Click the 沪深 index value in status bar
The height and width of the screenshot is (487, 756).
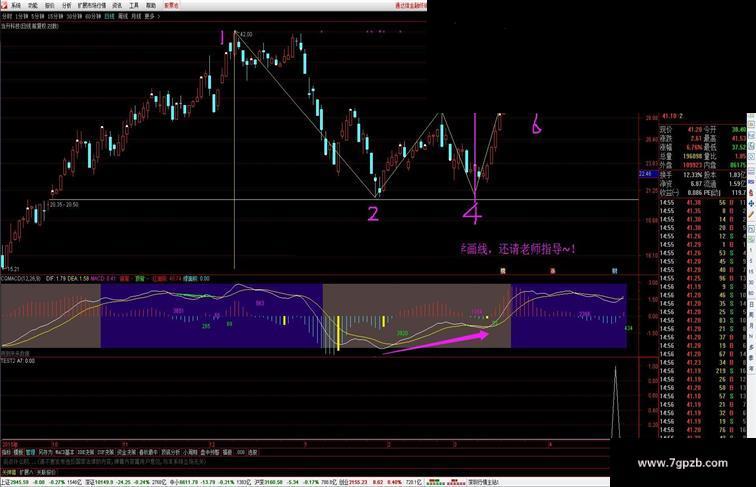pos(272,482)
